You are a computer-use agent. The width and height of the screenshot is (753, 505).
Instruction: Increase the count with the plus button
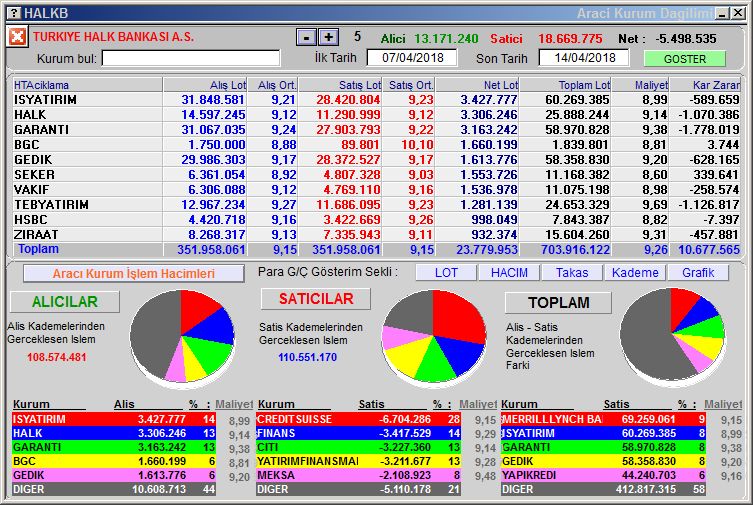pos(328,37)
